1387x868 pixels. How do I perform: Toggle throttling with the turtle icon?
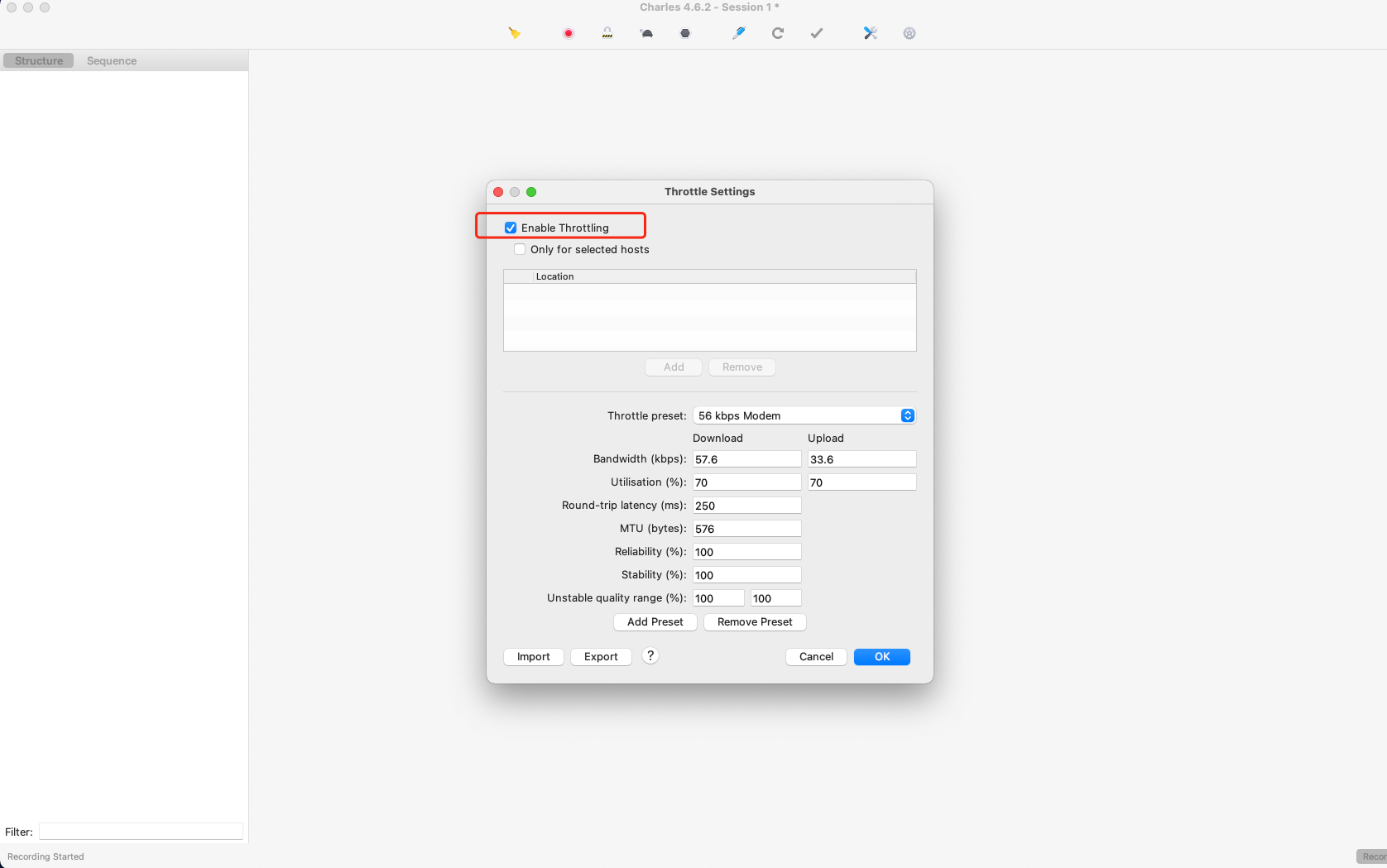click(646, 33)
